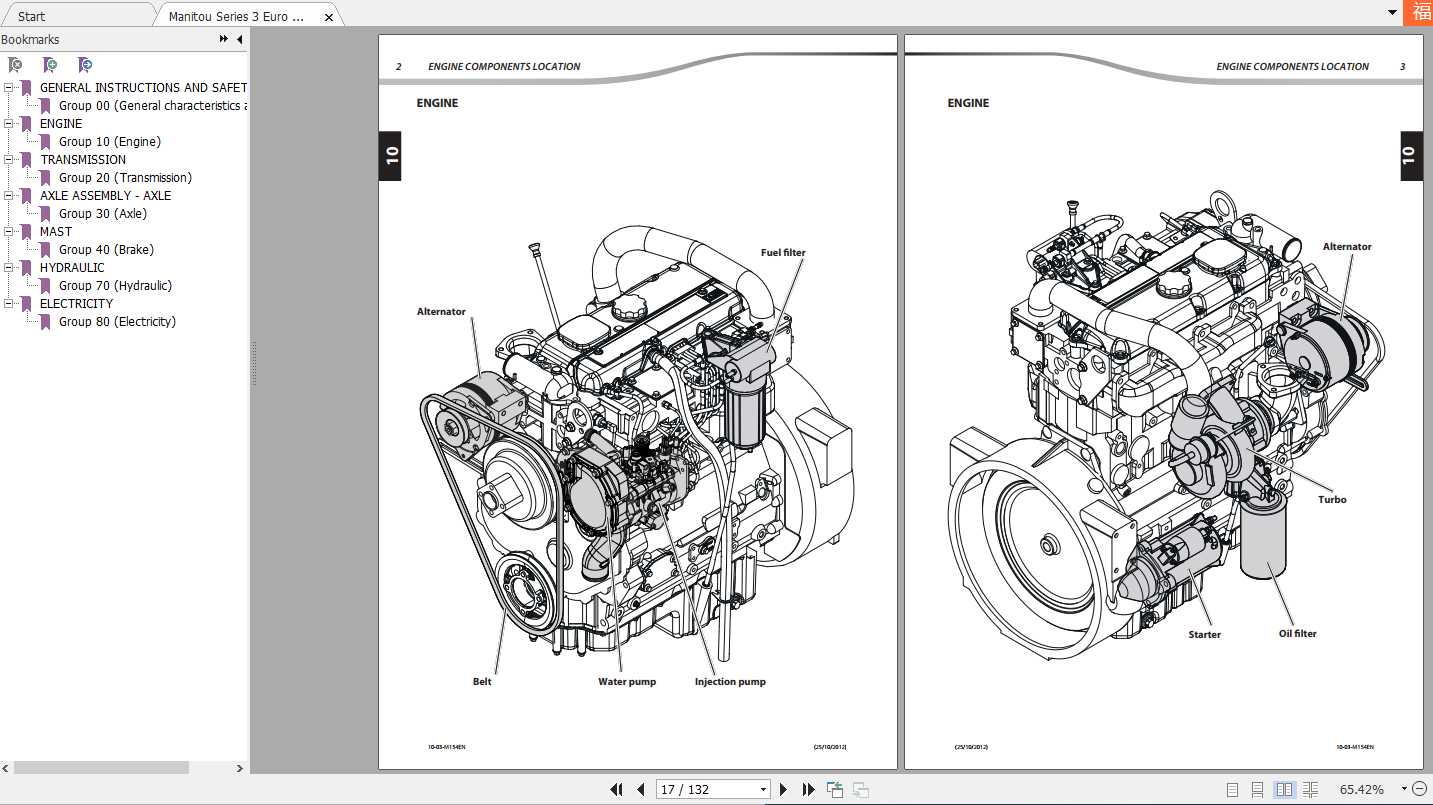Open the zoom percentage dropdown
This screenshot has width=1433, height=805.
1404,789
